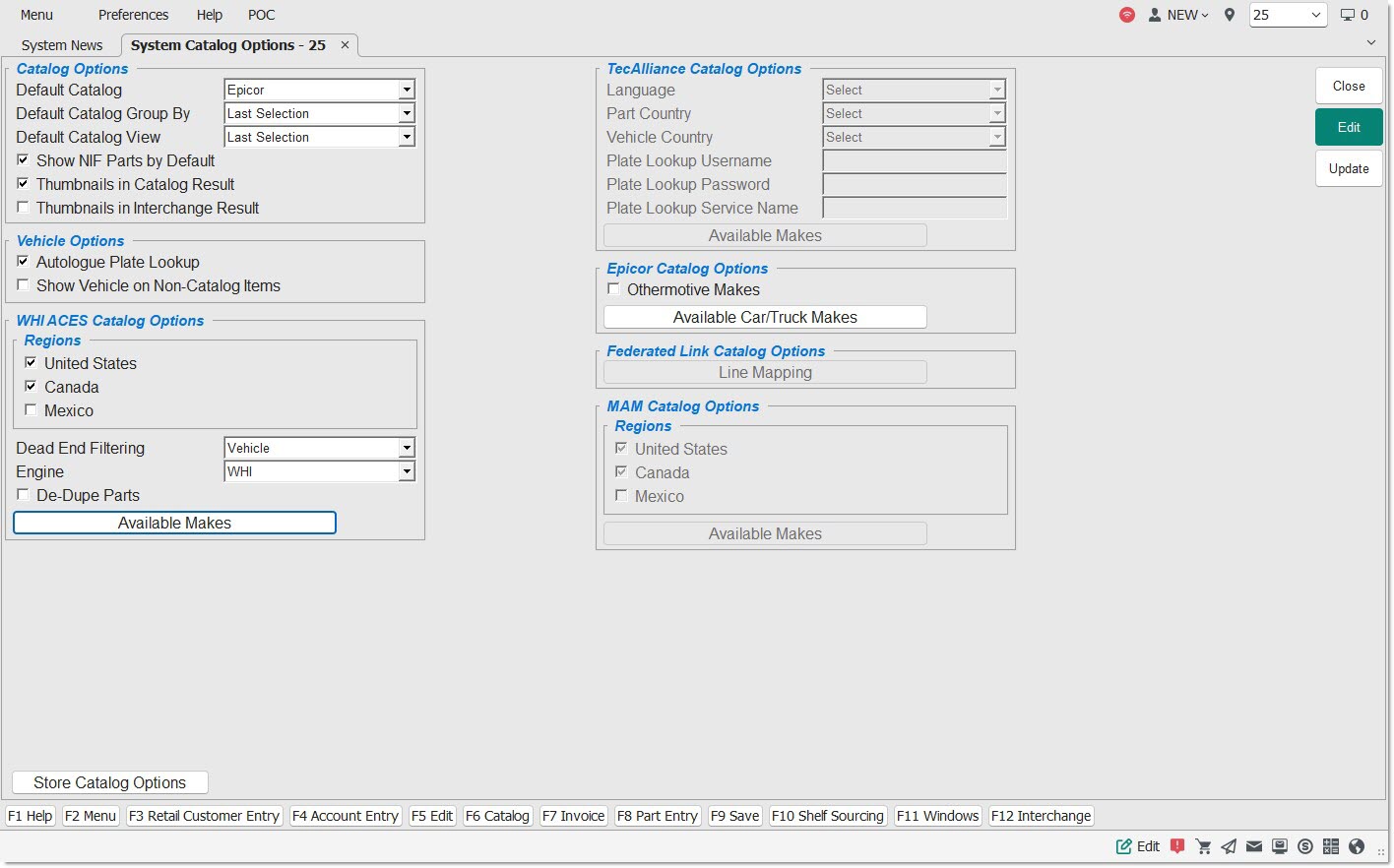Screen dimensions: 1394x868
Task: Click the shopping cart icon in status bar
Action: pyautogui.click(x=1203, y=846)
